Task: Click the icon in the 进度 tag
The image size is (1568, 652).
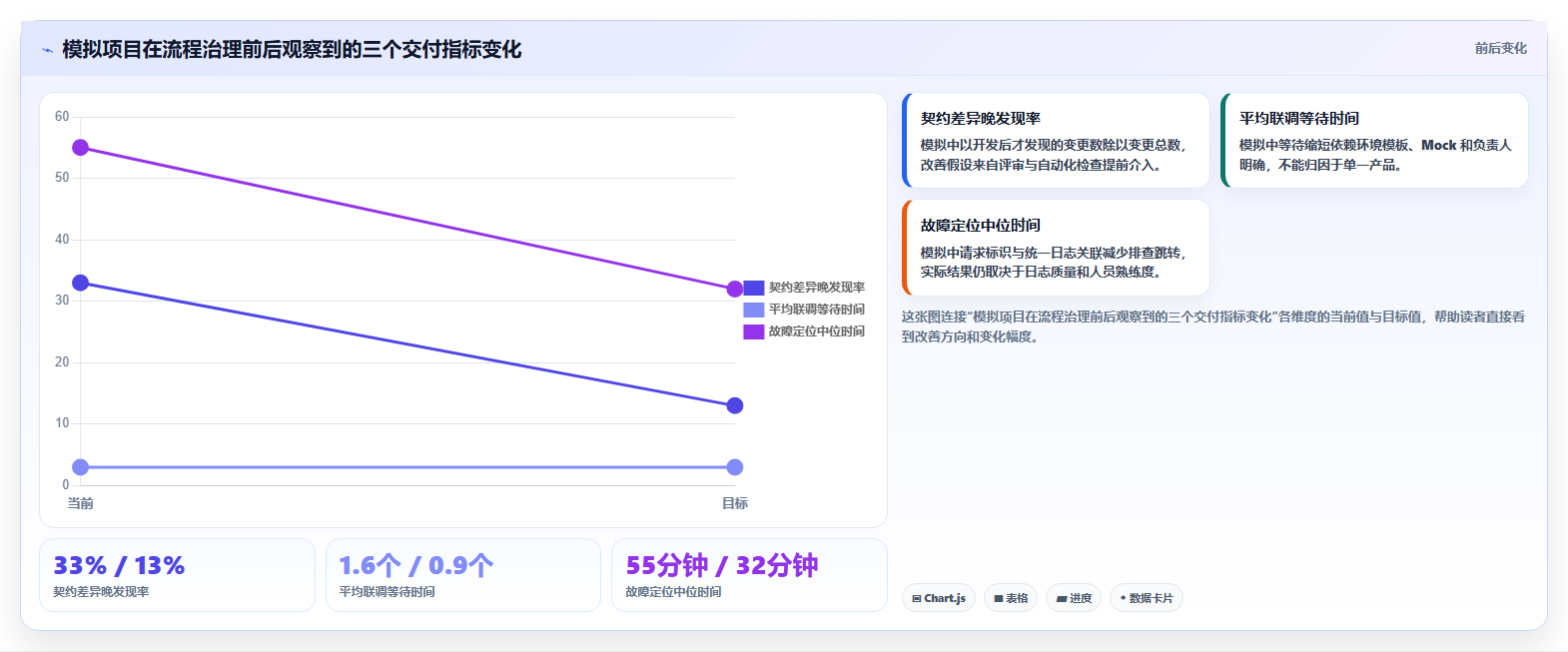Action: tap(1062, 599)
